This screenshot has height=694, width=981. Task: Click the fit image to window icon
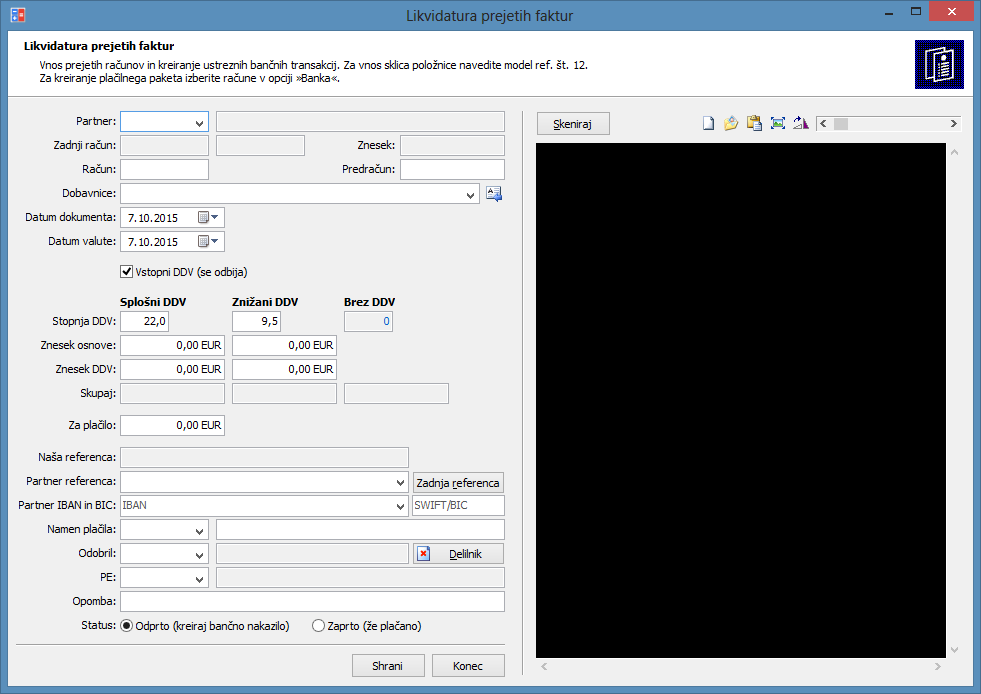click(x=778, y=123)
